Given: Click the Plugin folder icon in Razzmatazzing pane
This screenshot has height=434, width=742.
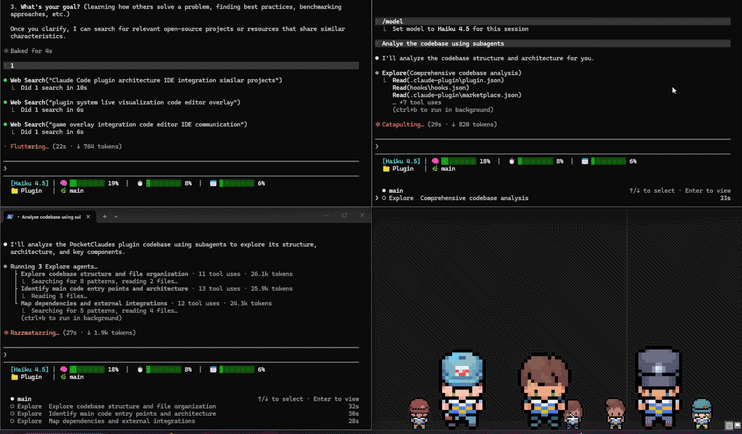Looking at the screenshot, I should (x=14, y=377).
